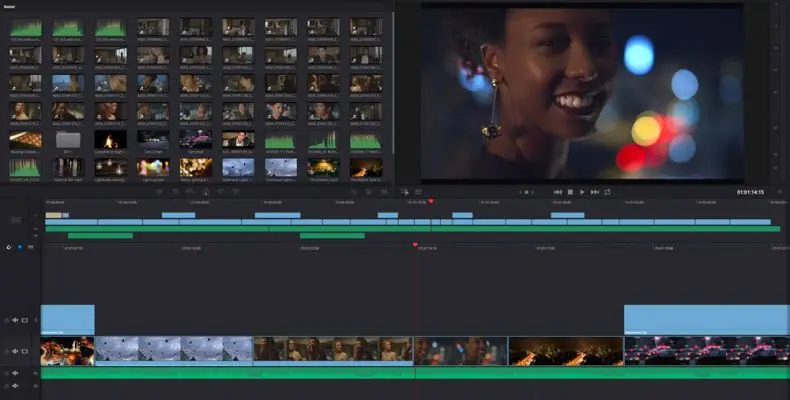
Task: Apply the Cut transition icon
Action: click(x=354, y=192)
